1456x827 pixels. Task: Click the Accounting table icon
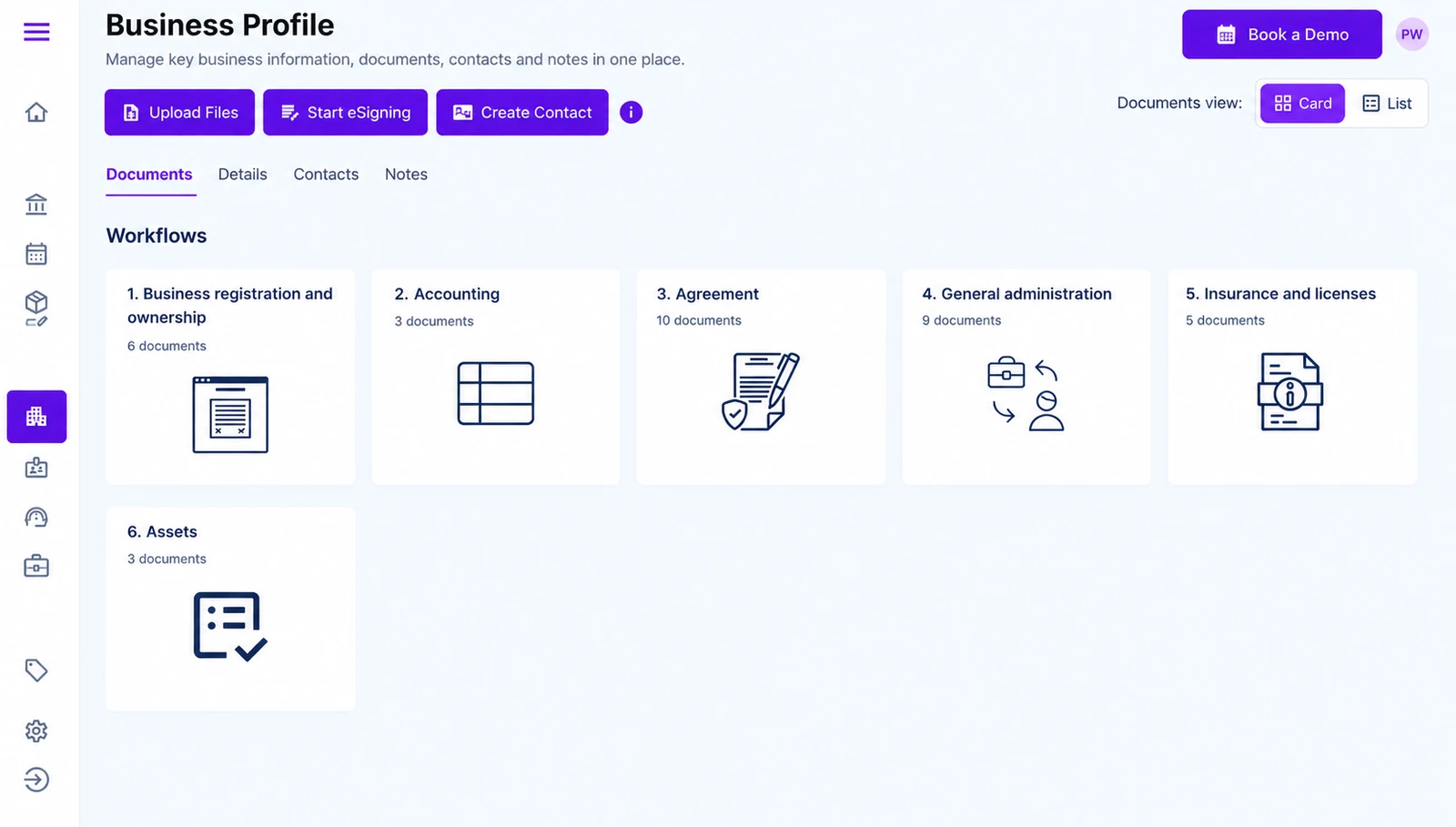tap(496, 393)
